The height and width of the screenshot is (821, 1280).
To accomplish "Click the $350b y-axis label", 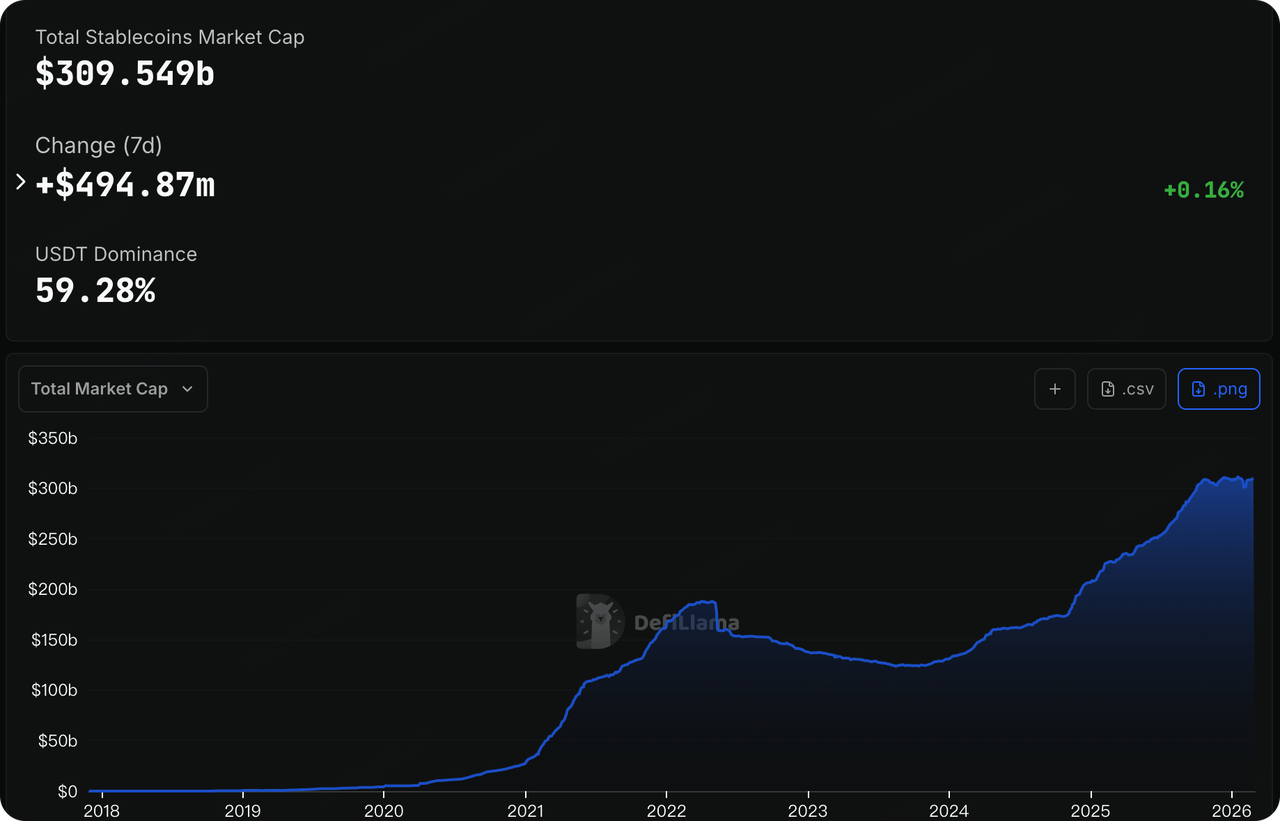I will (x=53, y=438).
